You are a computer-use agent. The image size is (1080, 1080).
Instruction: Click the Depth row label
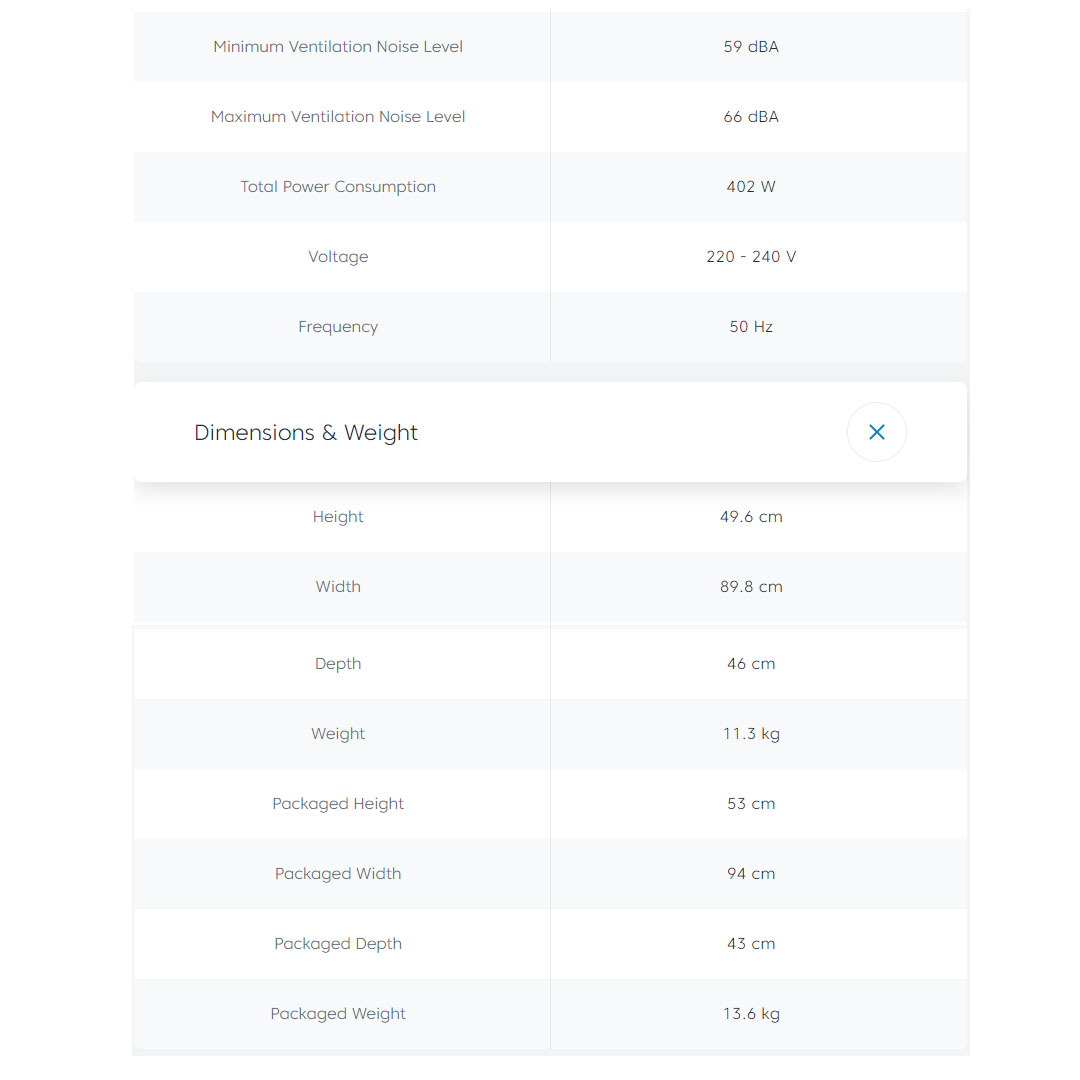tap(338, 664)
